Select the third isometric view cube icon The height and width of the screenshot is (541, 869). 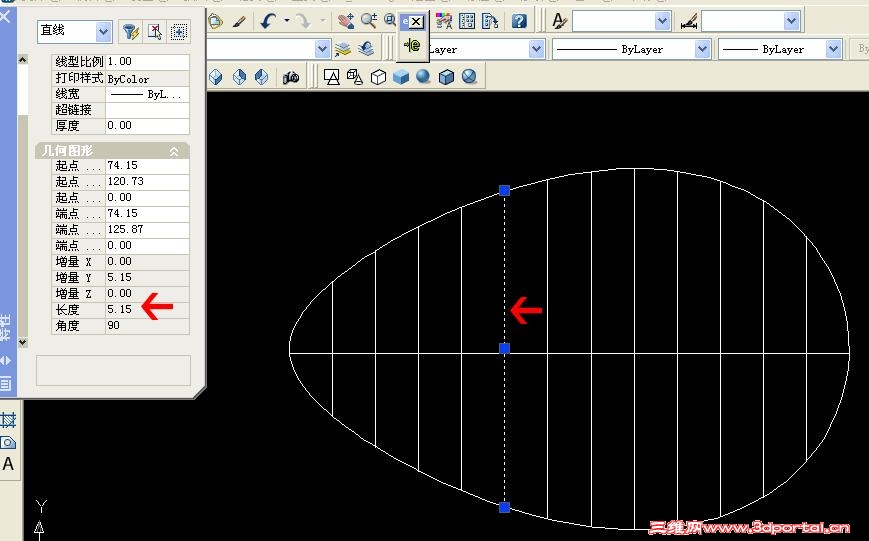point(262,76)
